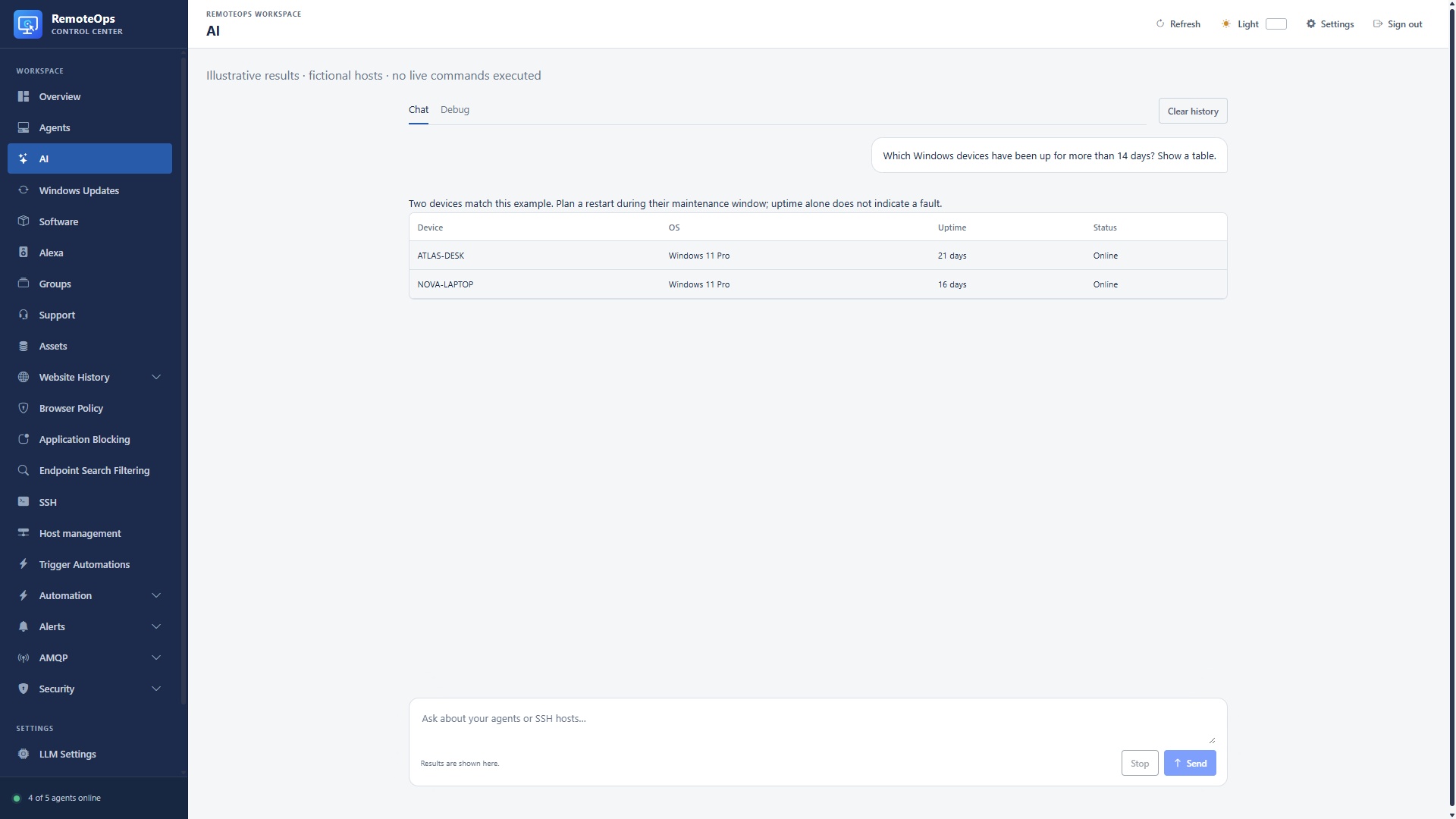
Task: Click the Uptime column header
Action: 952,227
